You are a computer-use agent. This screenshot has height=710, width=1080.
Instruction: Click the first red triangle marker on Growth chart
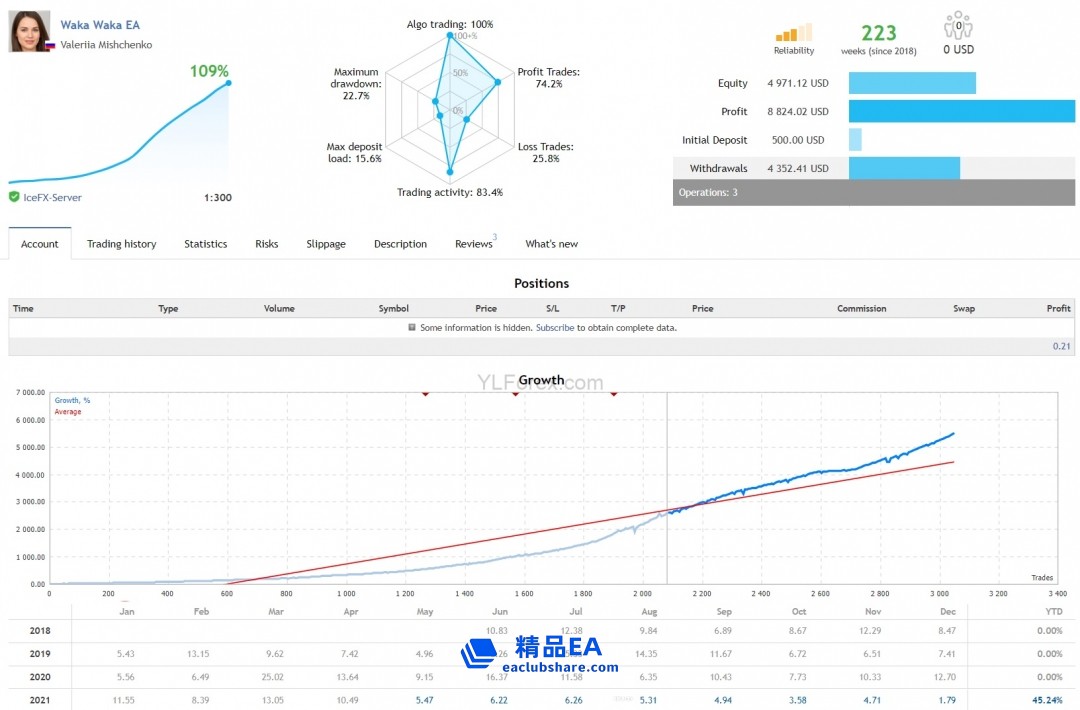(x=425, y=394)
